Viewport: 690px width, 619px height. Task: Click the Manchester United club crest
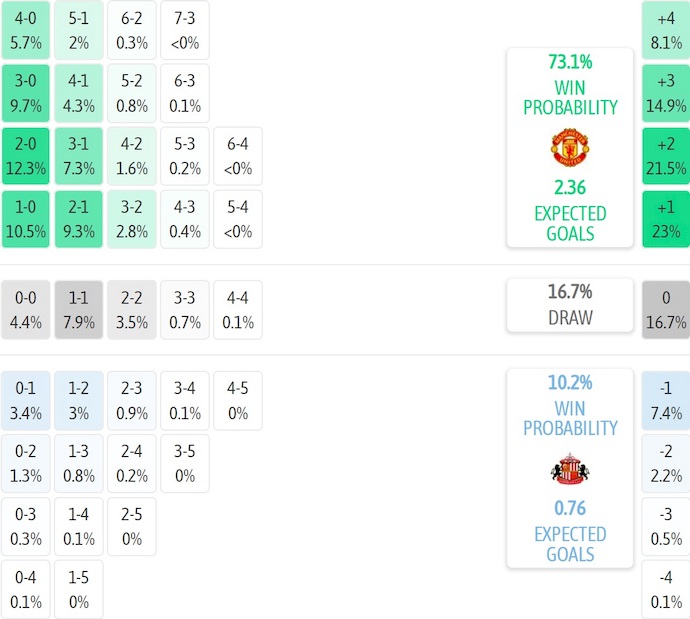click(x=569, y=148)
